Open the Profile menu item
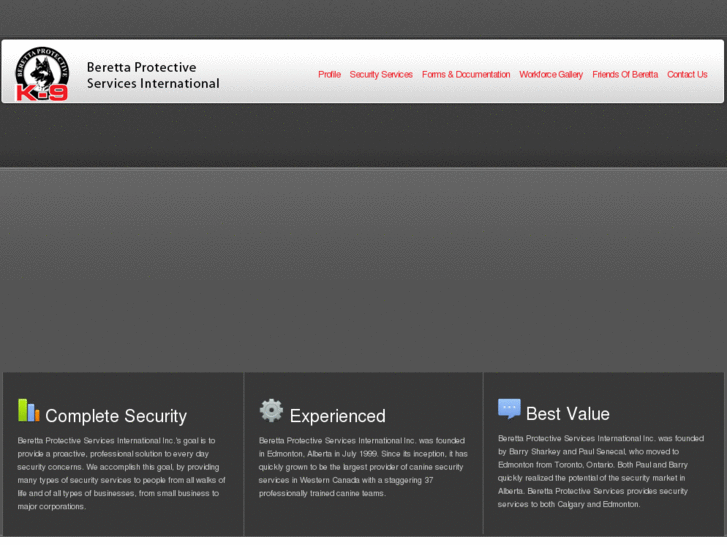727x545 pixels. [x=329, y=75]
